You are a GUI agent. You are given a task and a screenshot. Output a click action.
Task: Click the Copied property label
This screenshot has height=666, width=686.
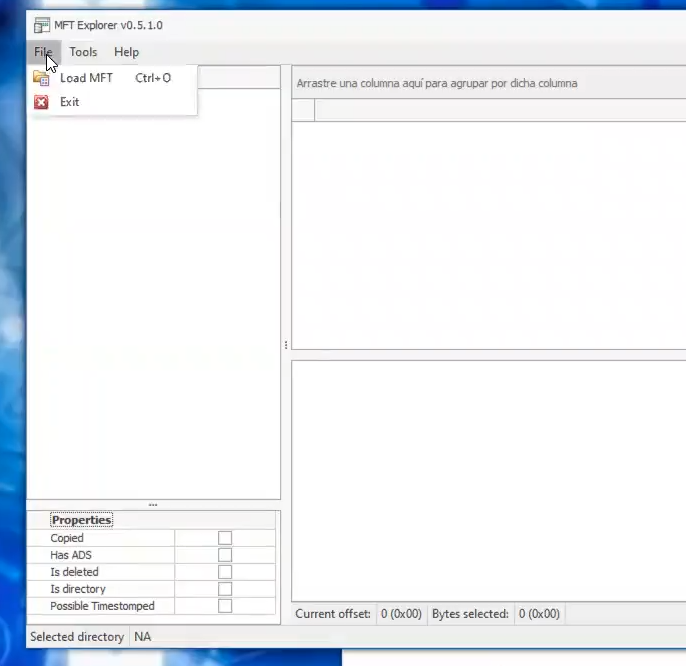coord(67,538)
